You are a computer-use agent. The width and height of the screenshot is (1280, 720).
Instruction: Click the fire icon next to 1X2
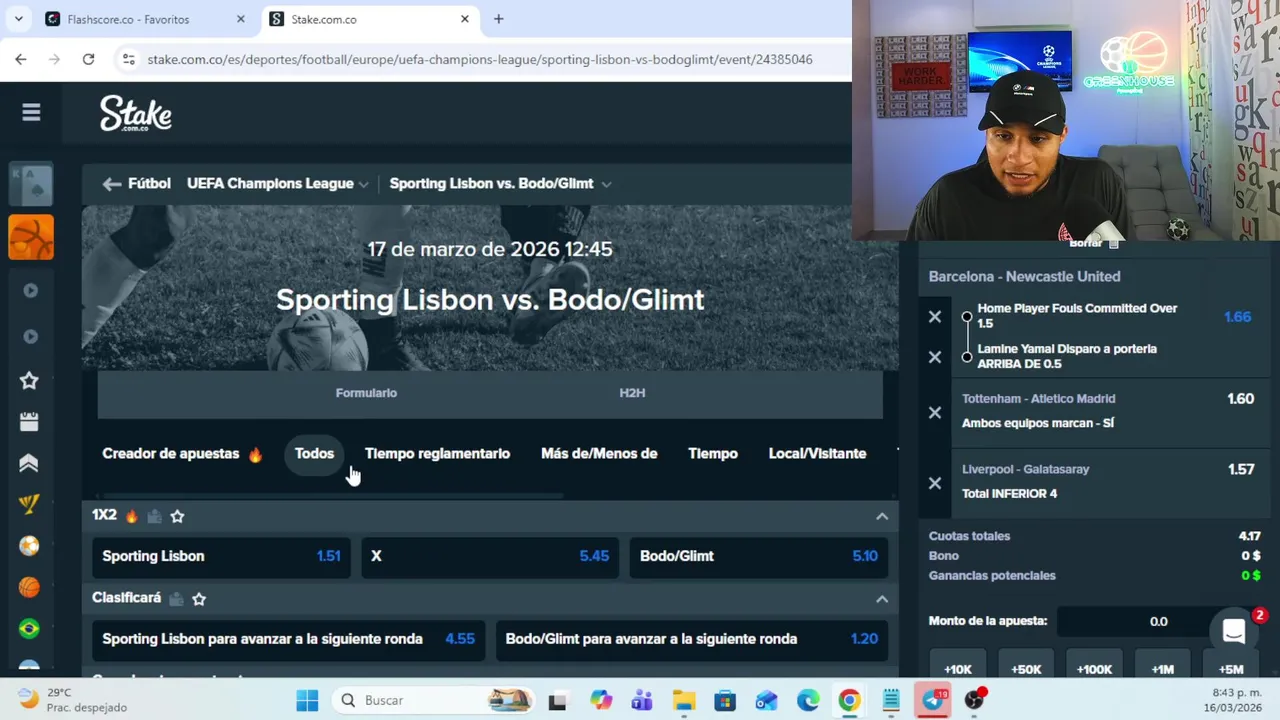point(131,516)
